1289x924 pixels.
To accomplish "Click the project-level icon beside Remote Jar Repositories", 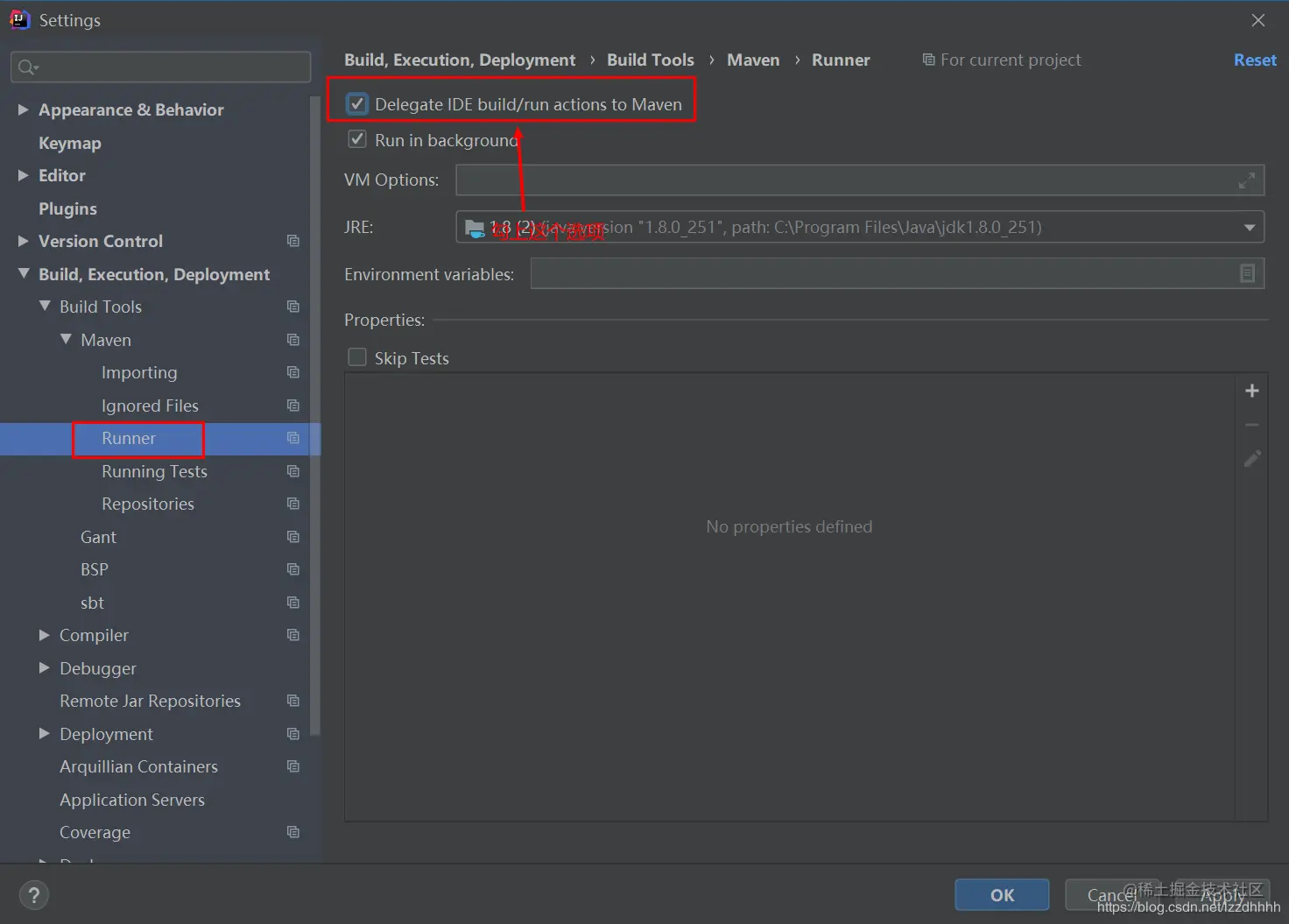I will (293, 701).
